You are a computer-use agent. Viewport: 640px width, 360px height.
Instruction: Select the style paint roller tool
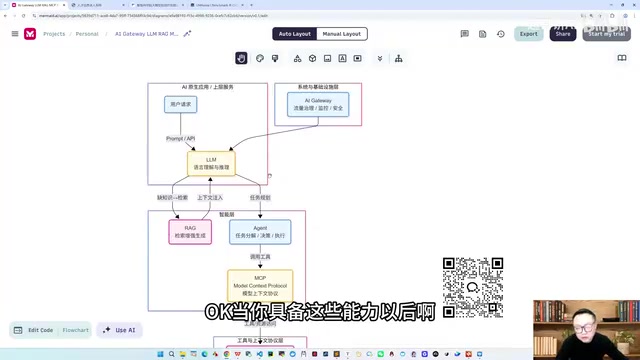275,58
